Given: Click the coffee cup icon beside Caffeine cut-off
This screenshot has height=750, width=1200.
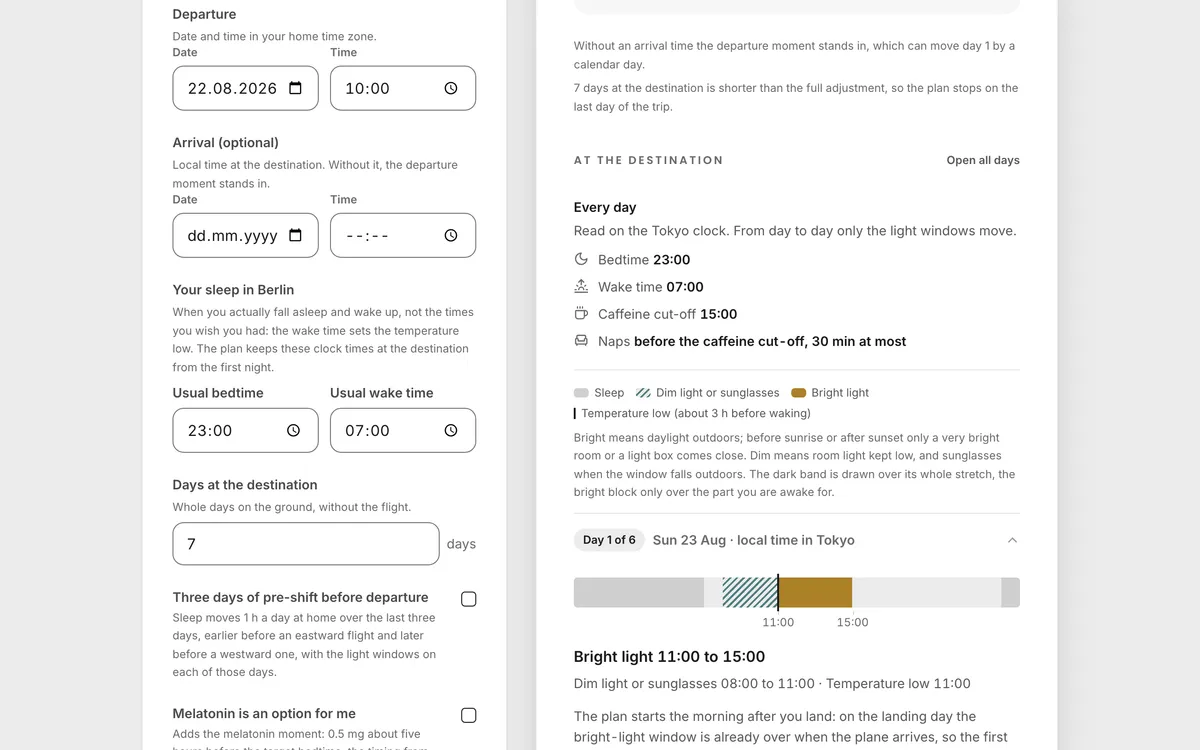Looking at the screenshot, I should (581, 314).
